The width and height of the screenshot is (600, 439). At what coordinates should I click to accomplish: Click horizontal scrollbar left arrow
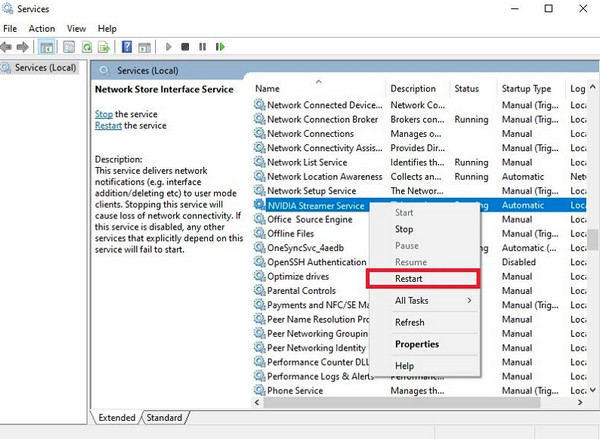pos(257,402)
